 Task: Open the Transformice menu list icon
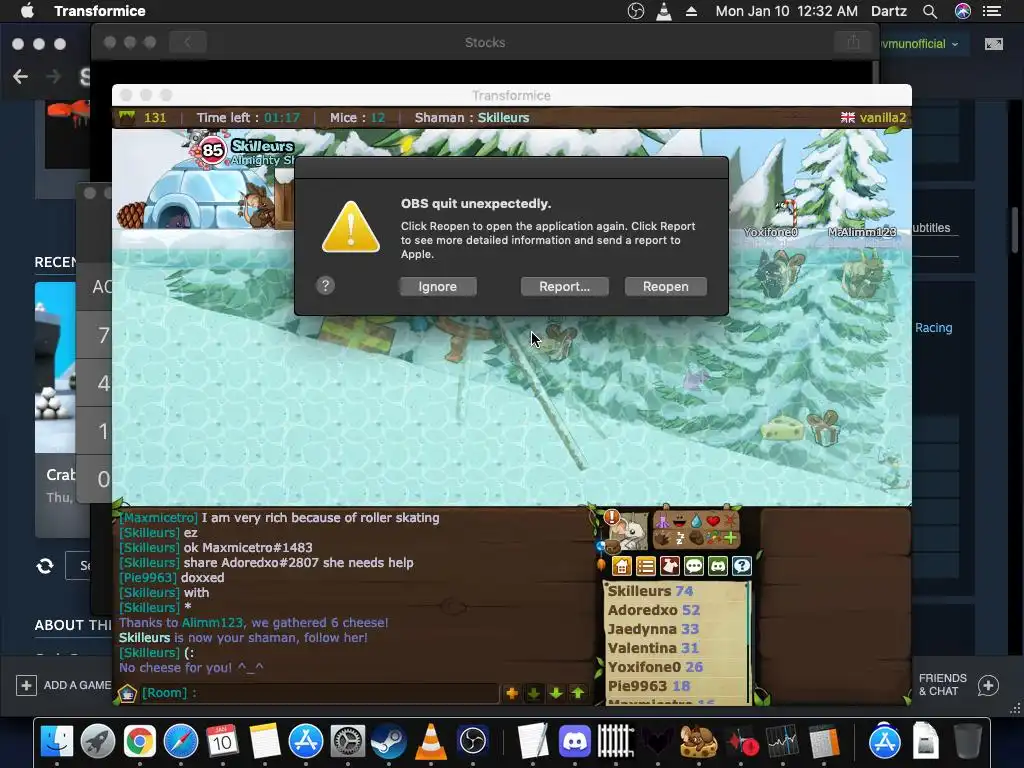645,566
